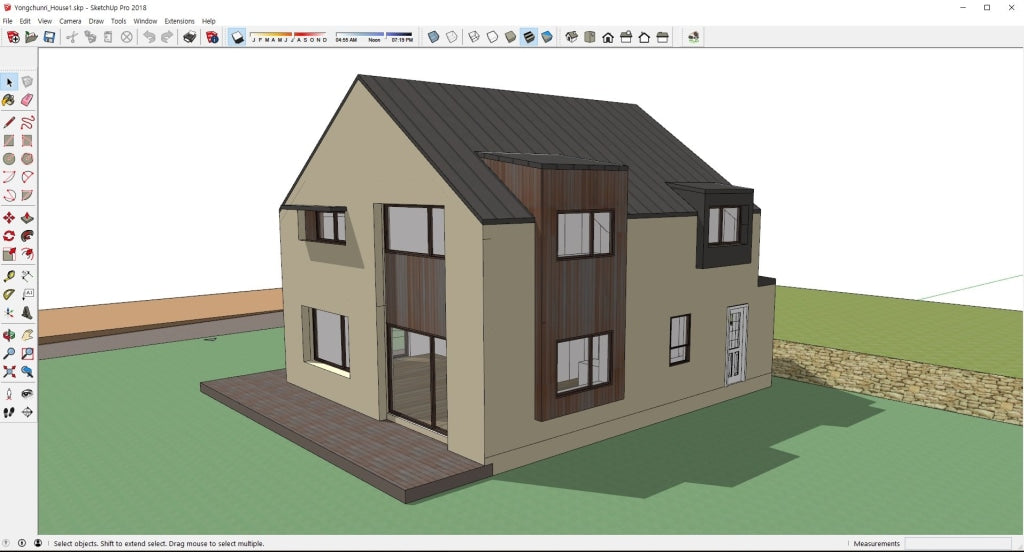Open the Camera menu
This screenshot has height=552, width=1024.
point(70,21)
